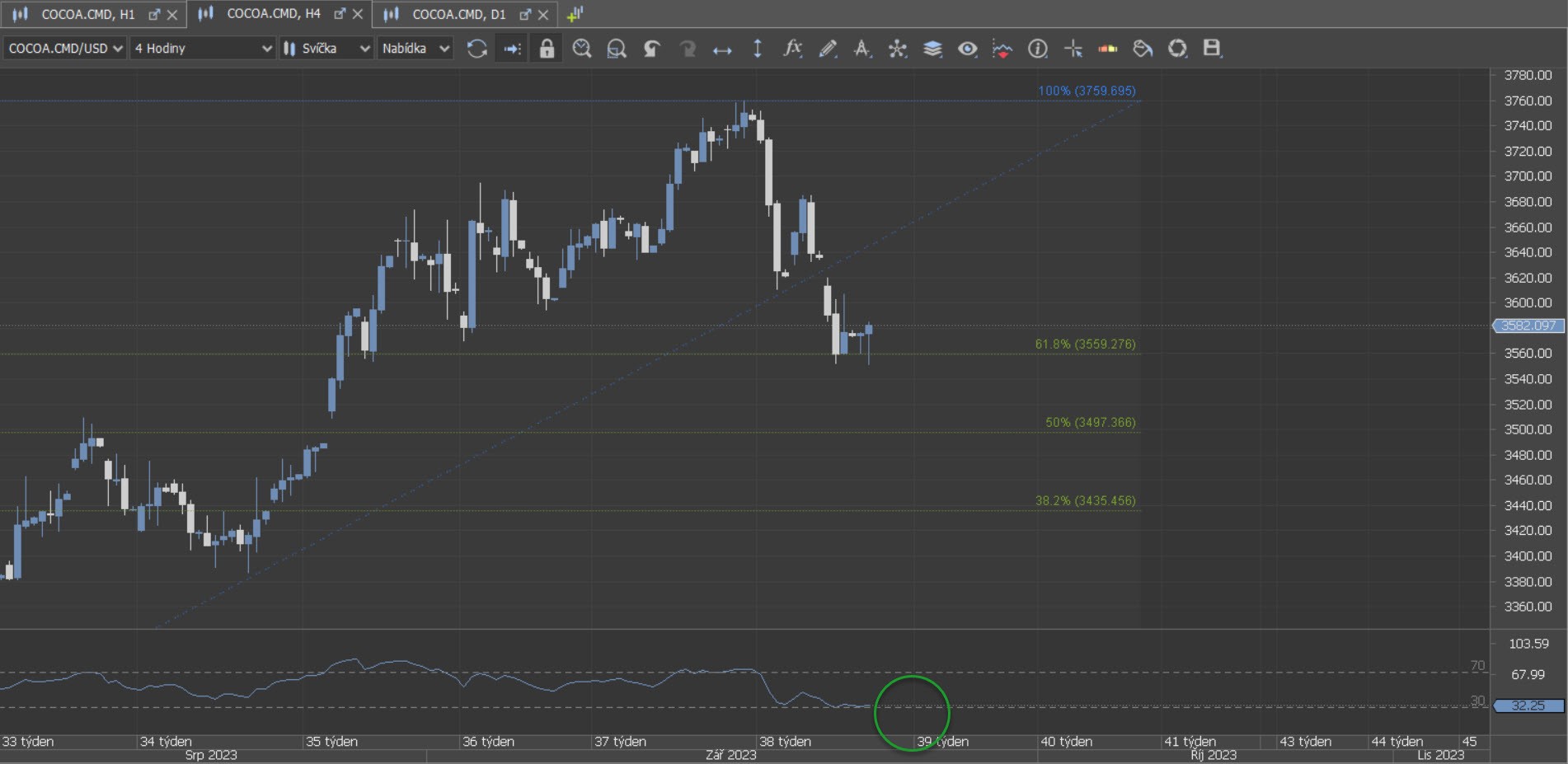
Task: Open the Svíčka chart type dropdown
Action: (x=326, y=49)
